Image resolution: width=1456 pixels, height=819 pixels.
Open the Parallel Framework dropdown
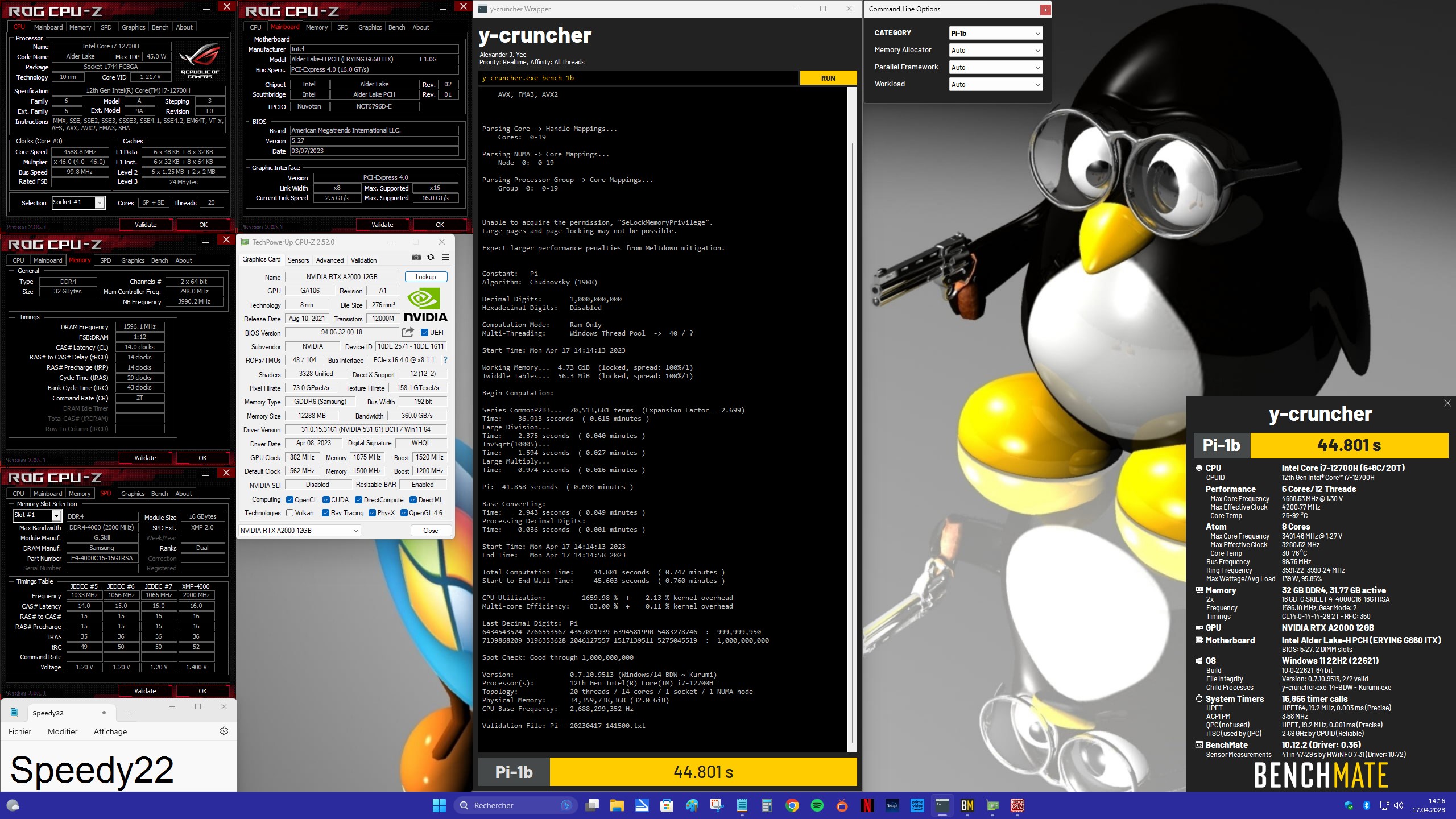click(x=995, y=67)
